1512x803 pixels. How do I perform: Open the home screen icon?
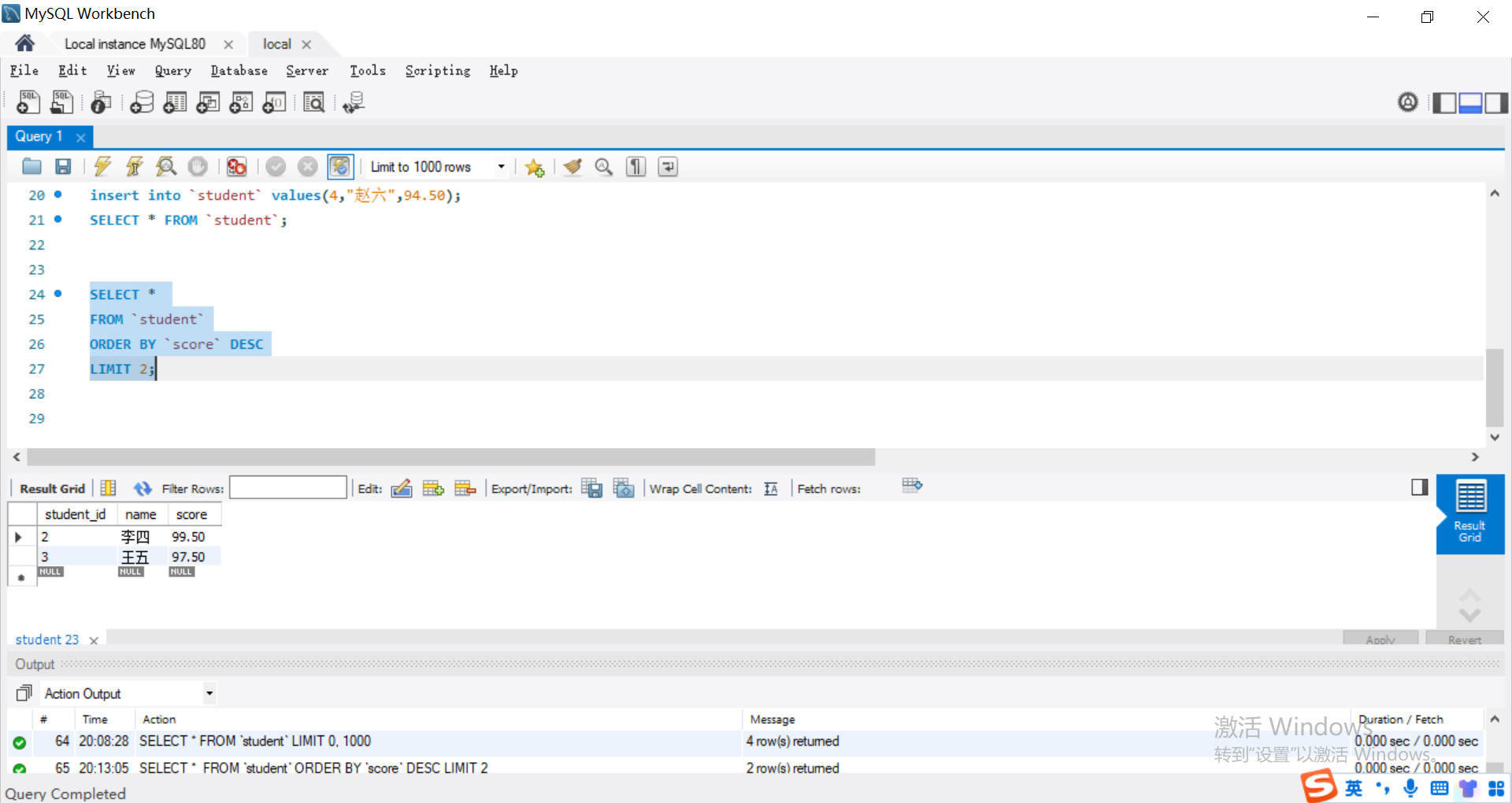(x=25, y=43)
